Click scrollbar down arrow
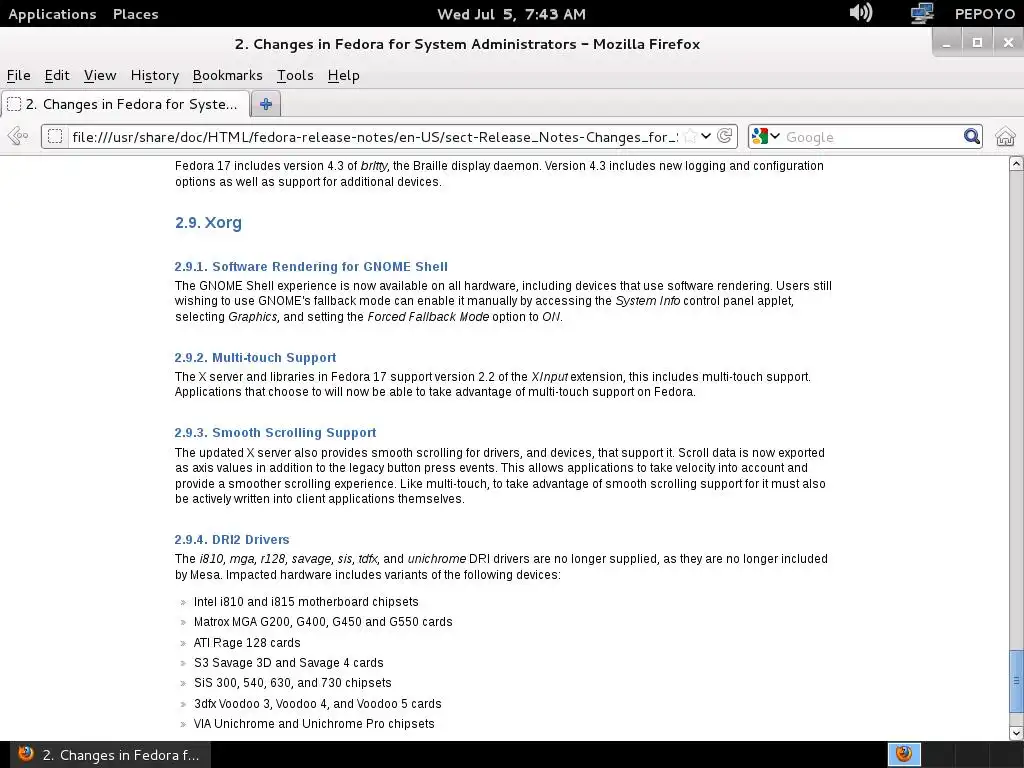 (1016, 733)
